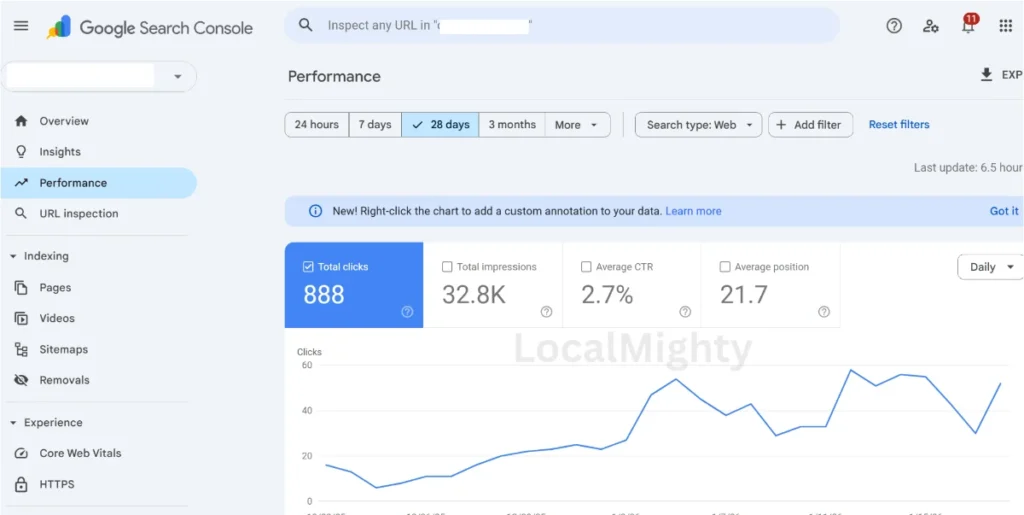Click Learn more link in banner
1024x515 pixels.
click(694, 211)
